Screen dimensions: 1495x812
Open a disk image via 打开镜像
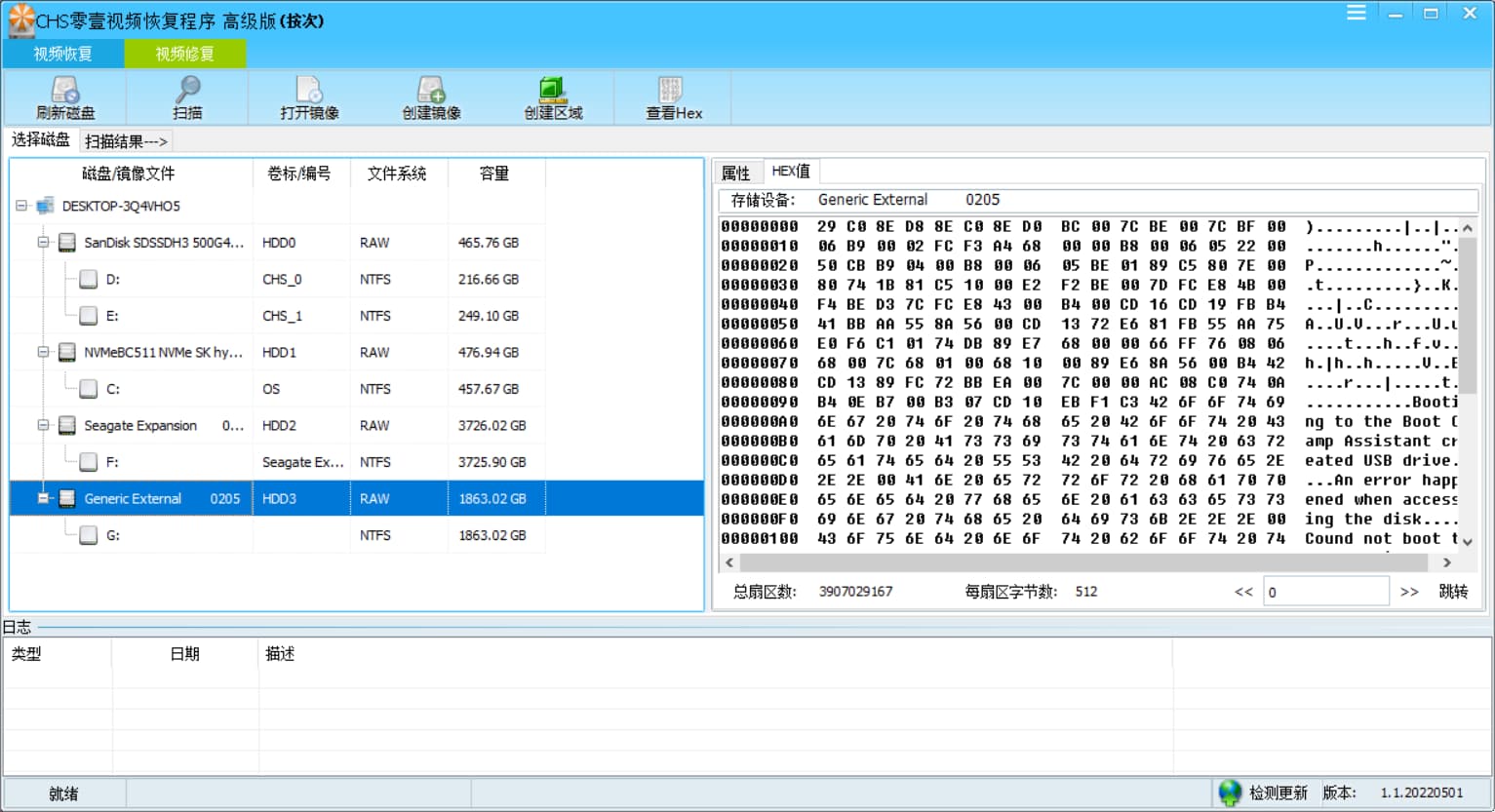click(307, 97)
